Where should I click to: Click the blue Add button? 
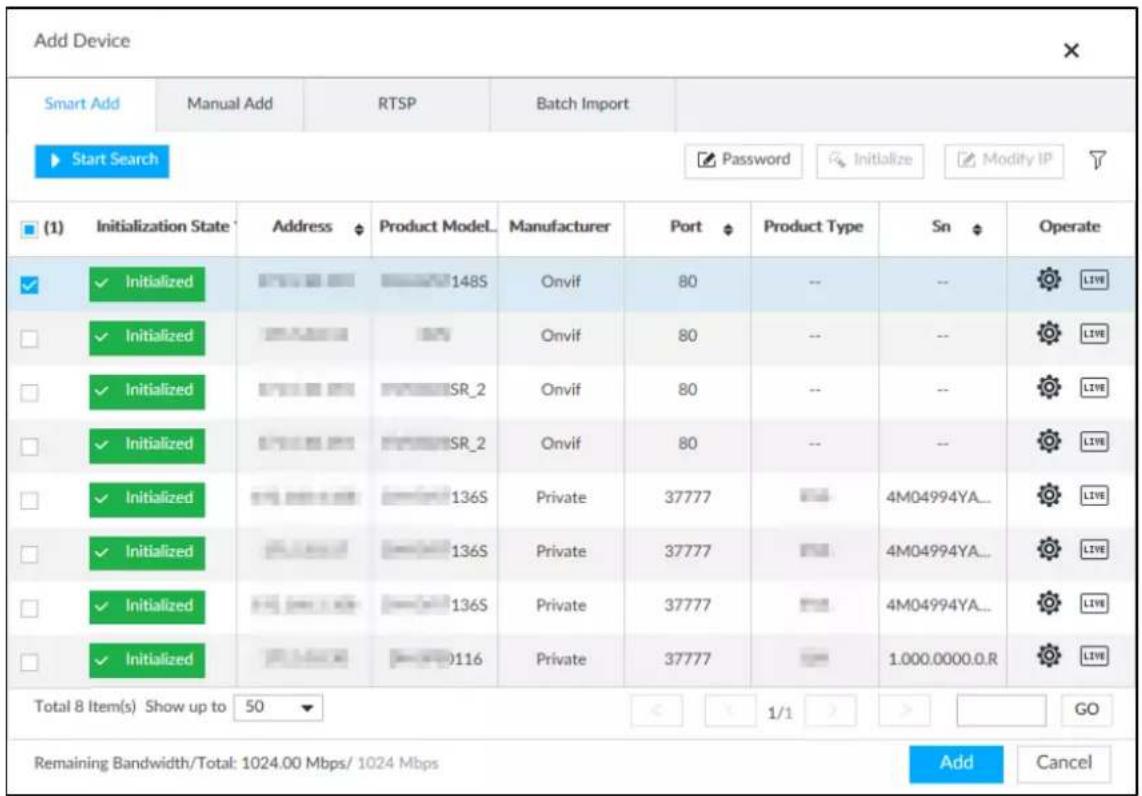[x=956, y=763]
